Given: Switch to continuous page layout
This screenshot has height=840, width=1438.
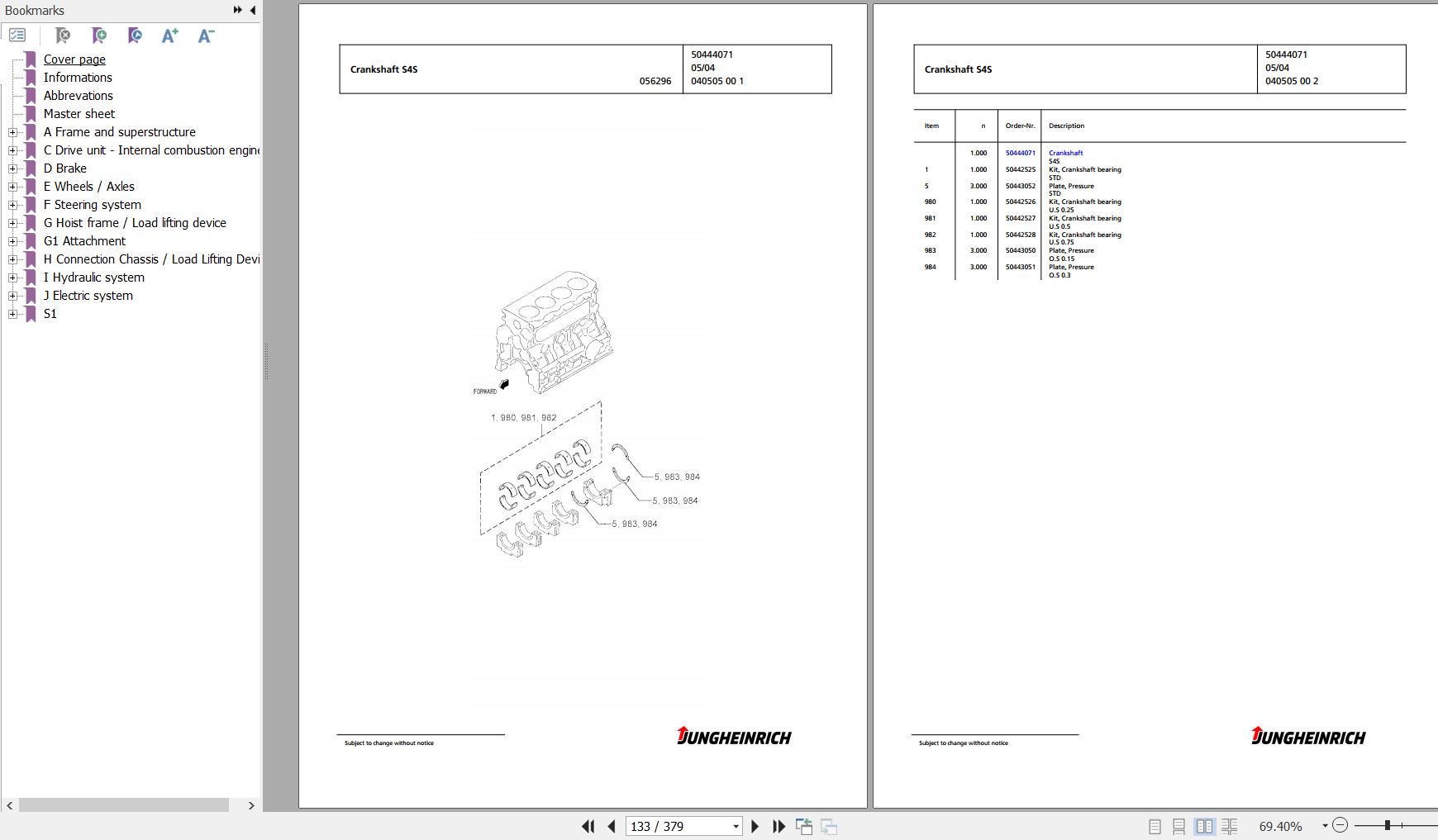Looking at the screenshot, I should click(x=1179, y=826).
